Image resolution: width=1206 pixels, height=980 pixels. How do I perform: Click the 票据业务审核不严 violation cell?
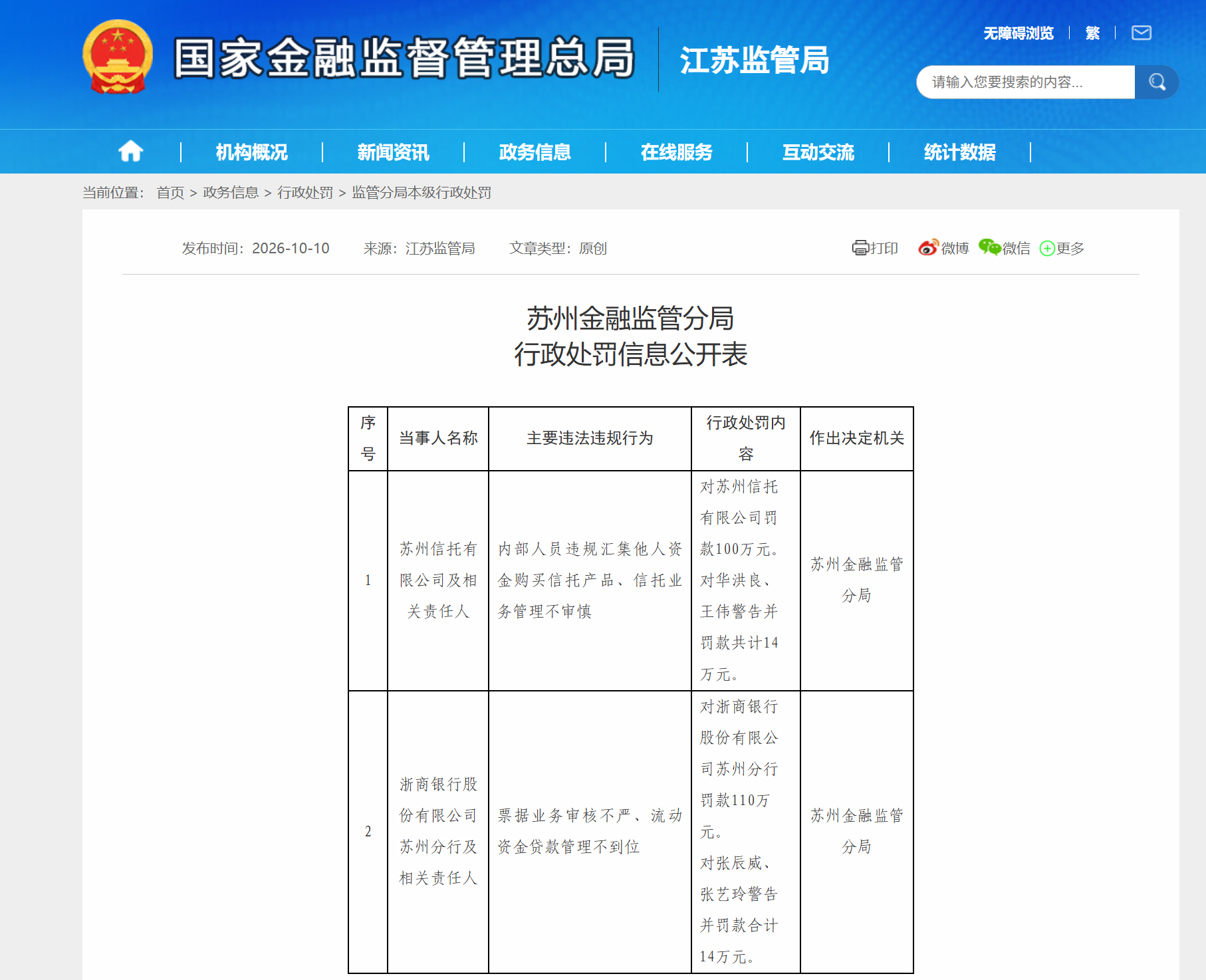point(590,832)
